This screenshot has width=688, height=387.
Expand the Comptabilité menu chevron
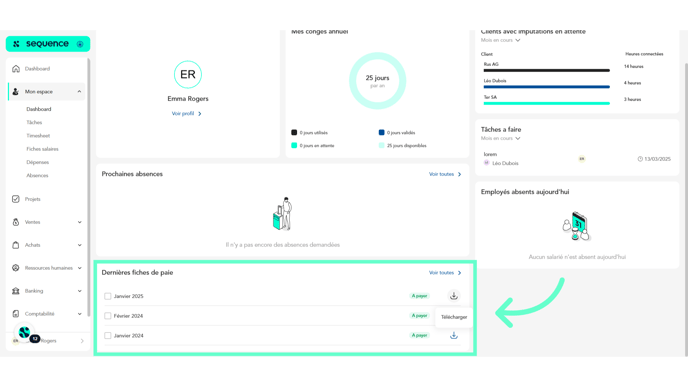[79, 314]
